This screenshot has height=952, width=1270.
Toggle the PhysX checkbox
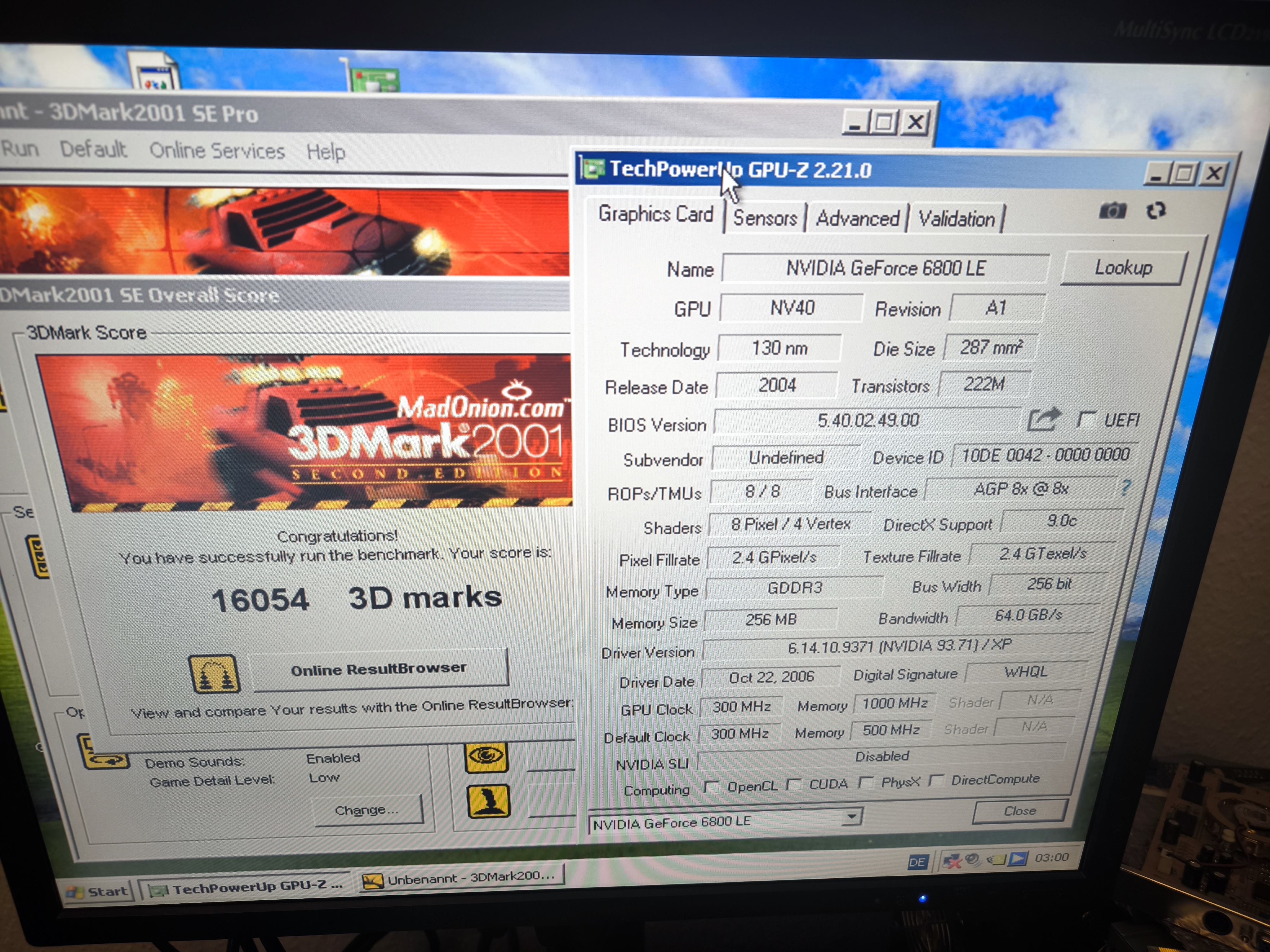point(866,782)
